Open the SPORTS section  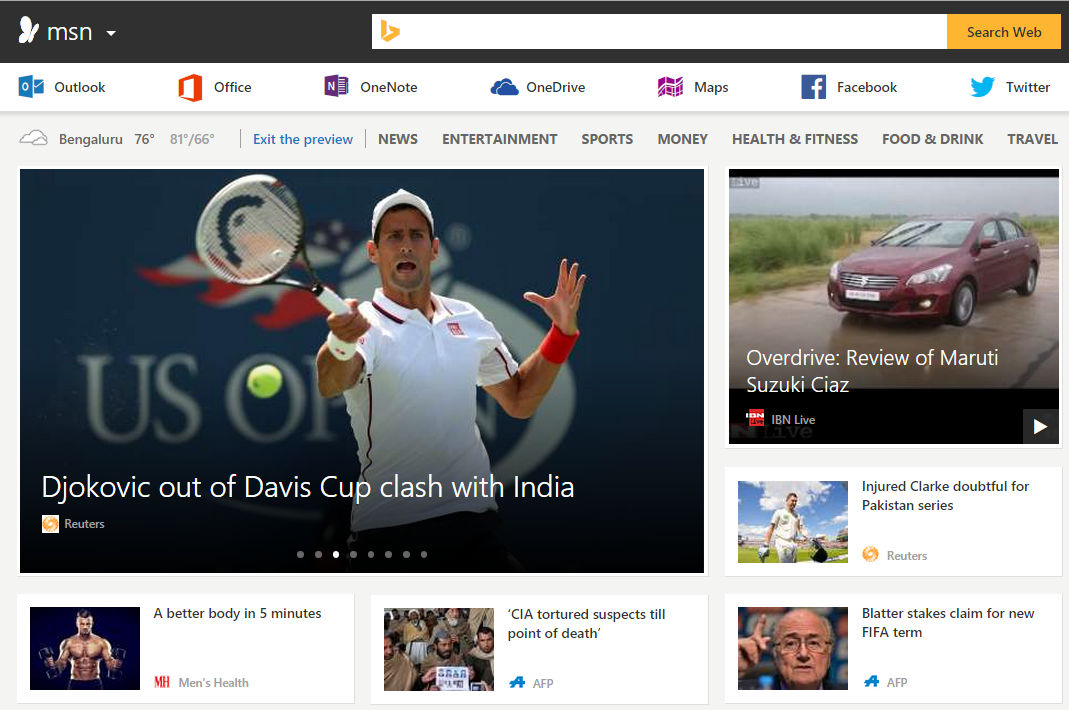coord(607,139)
